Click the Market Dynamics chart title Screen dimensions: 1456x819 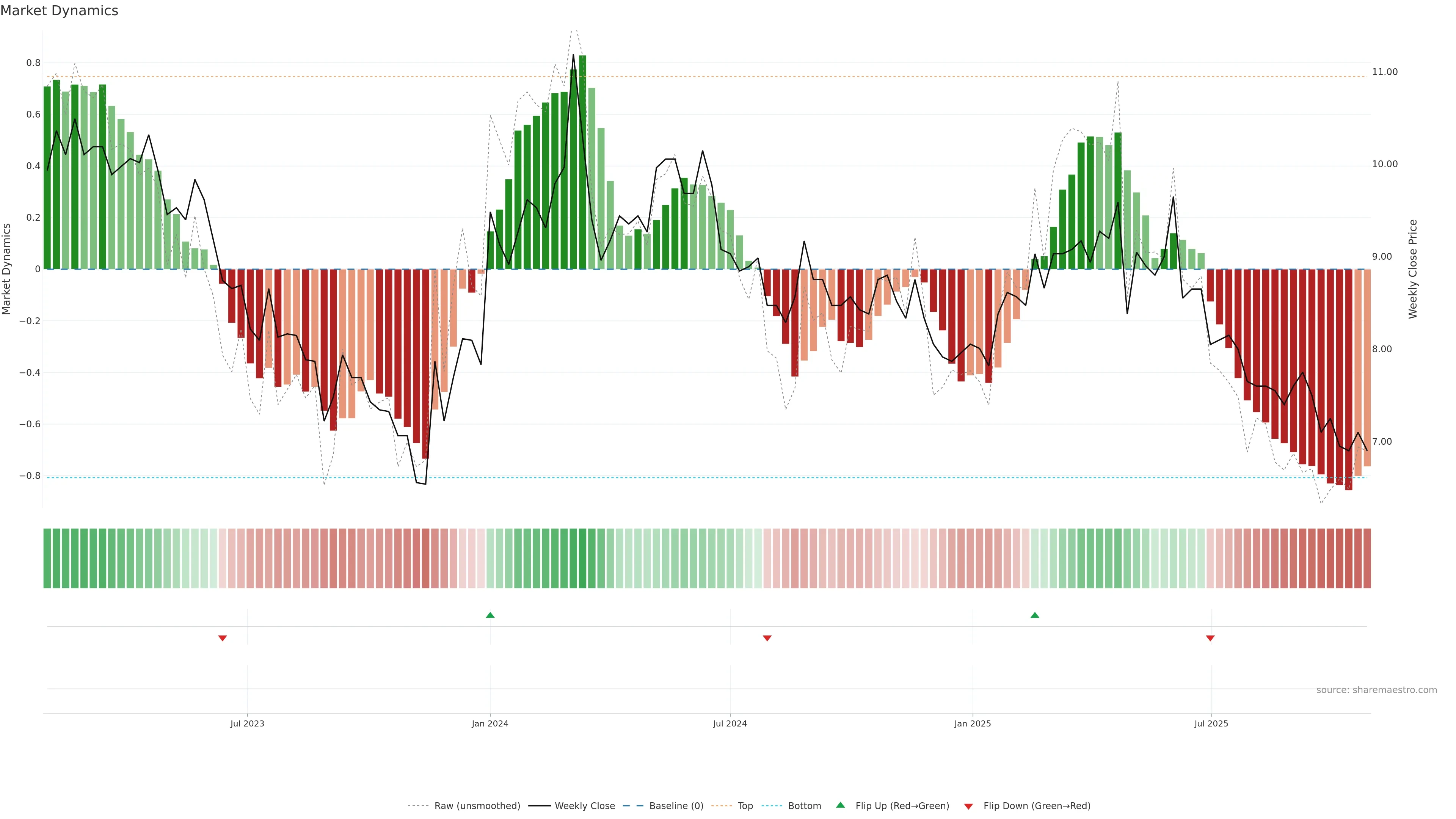click(x=60, y=11)
